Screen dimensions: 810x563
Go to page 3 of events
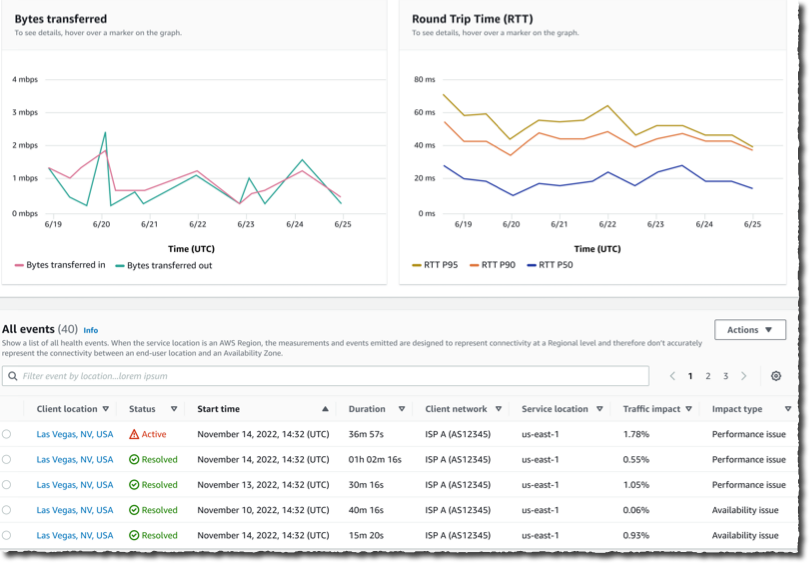[725, 376]
